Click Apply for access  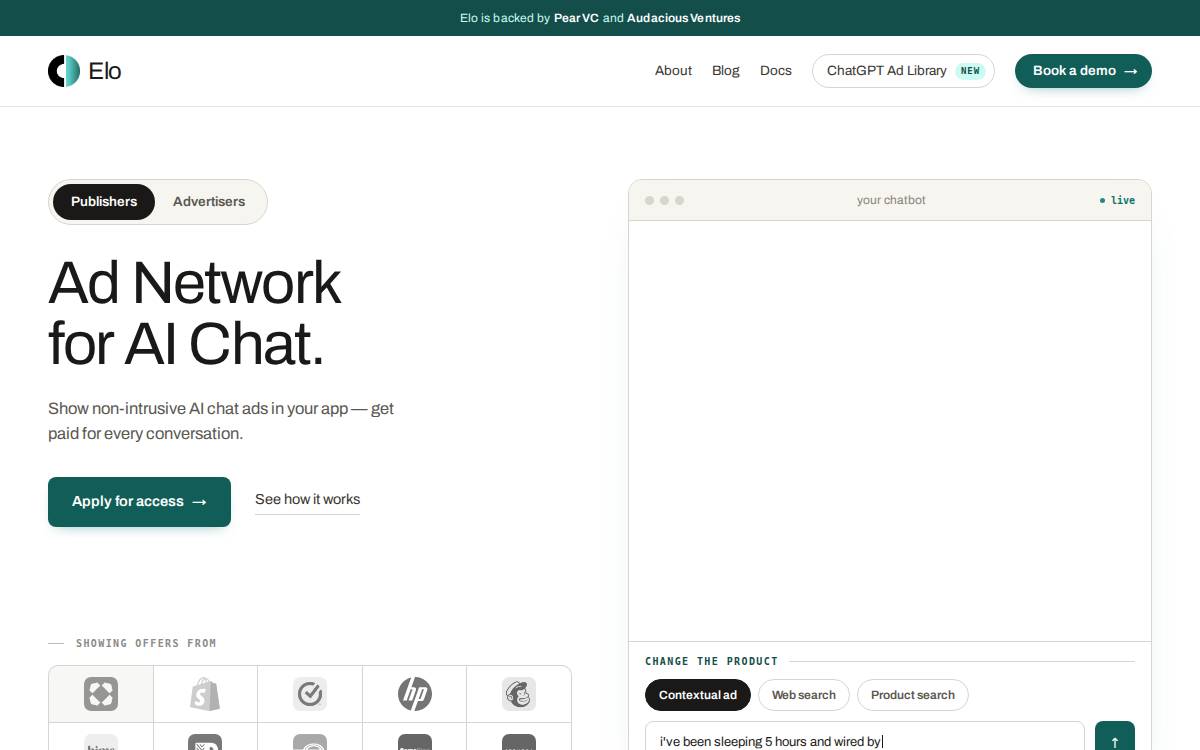(x=139, y=502)
